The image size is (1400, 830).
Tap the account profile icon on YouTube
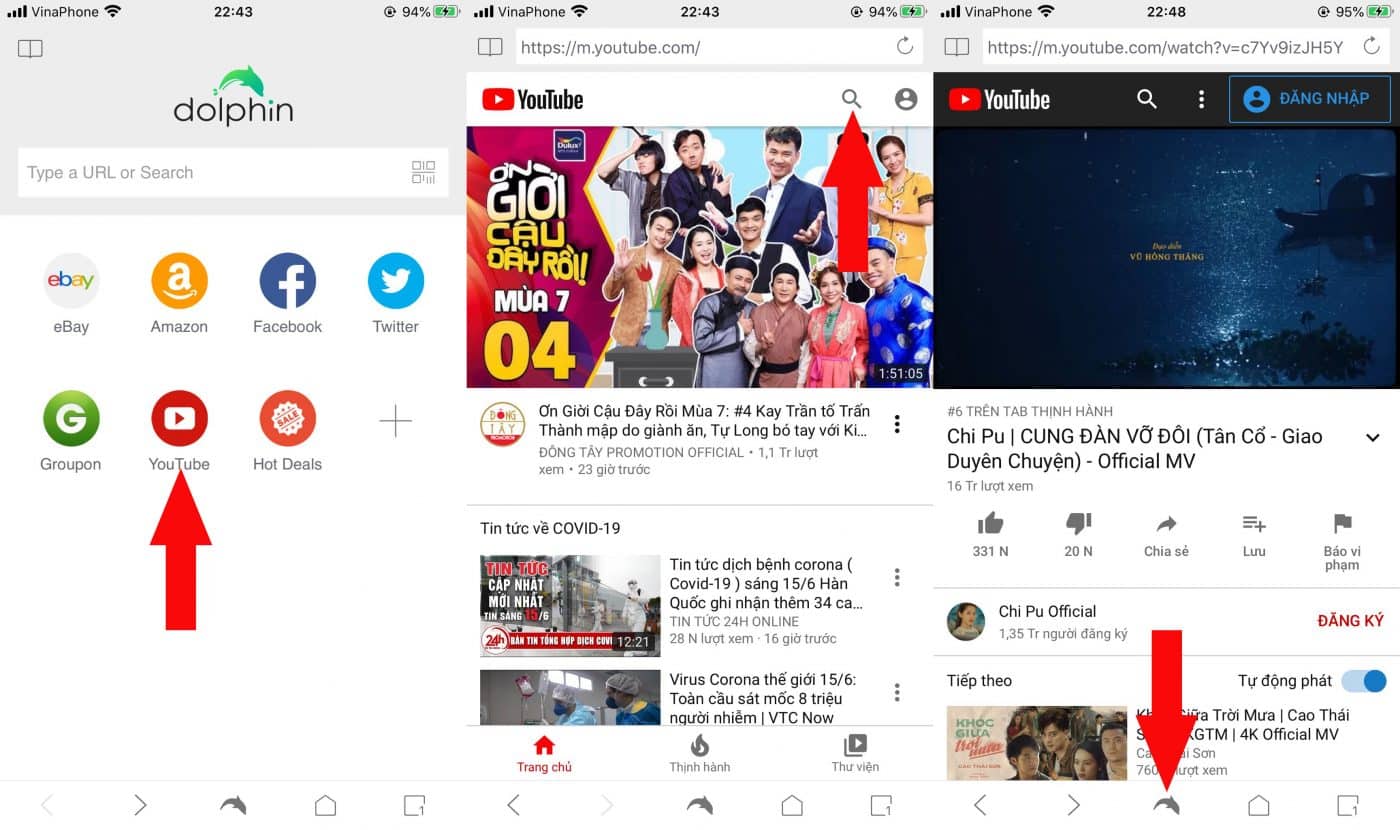905,99
